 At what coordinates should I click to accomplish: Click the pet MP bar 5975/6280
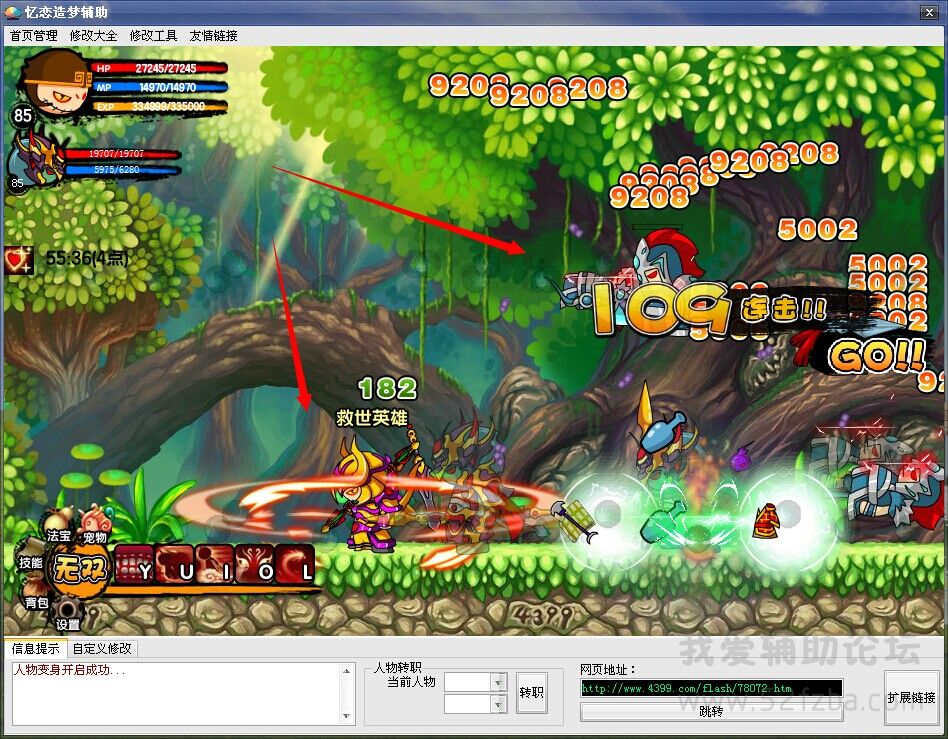tap(122, 170)
